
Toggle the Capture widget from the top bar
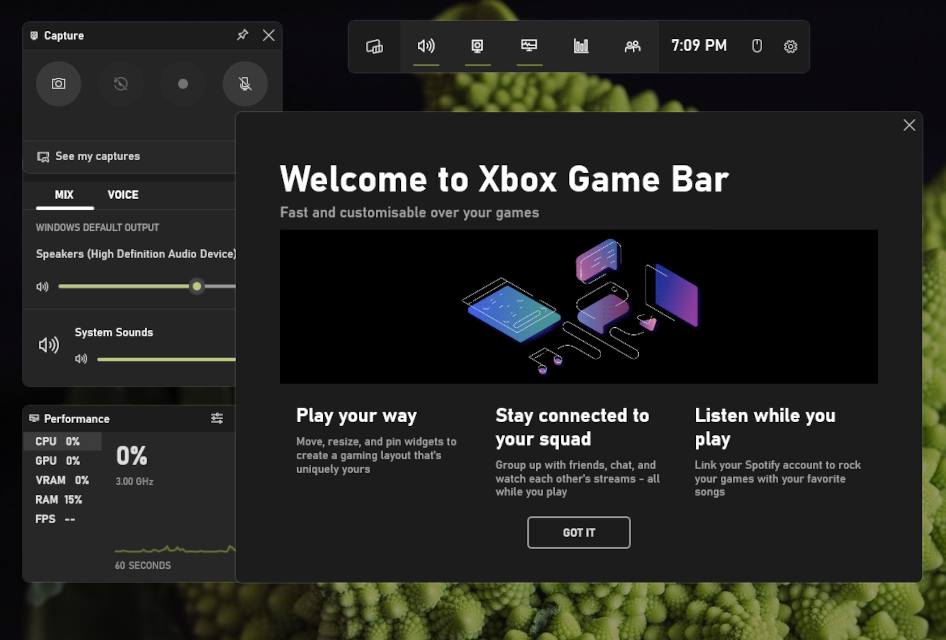click(477, 46)
